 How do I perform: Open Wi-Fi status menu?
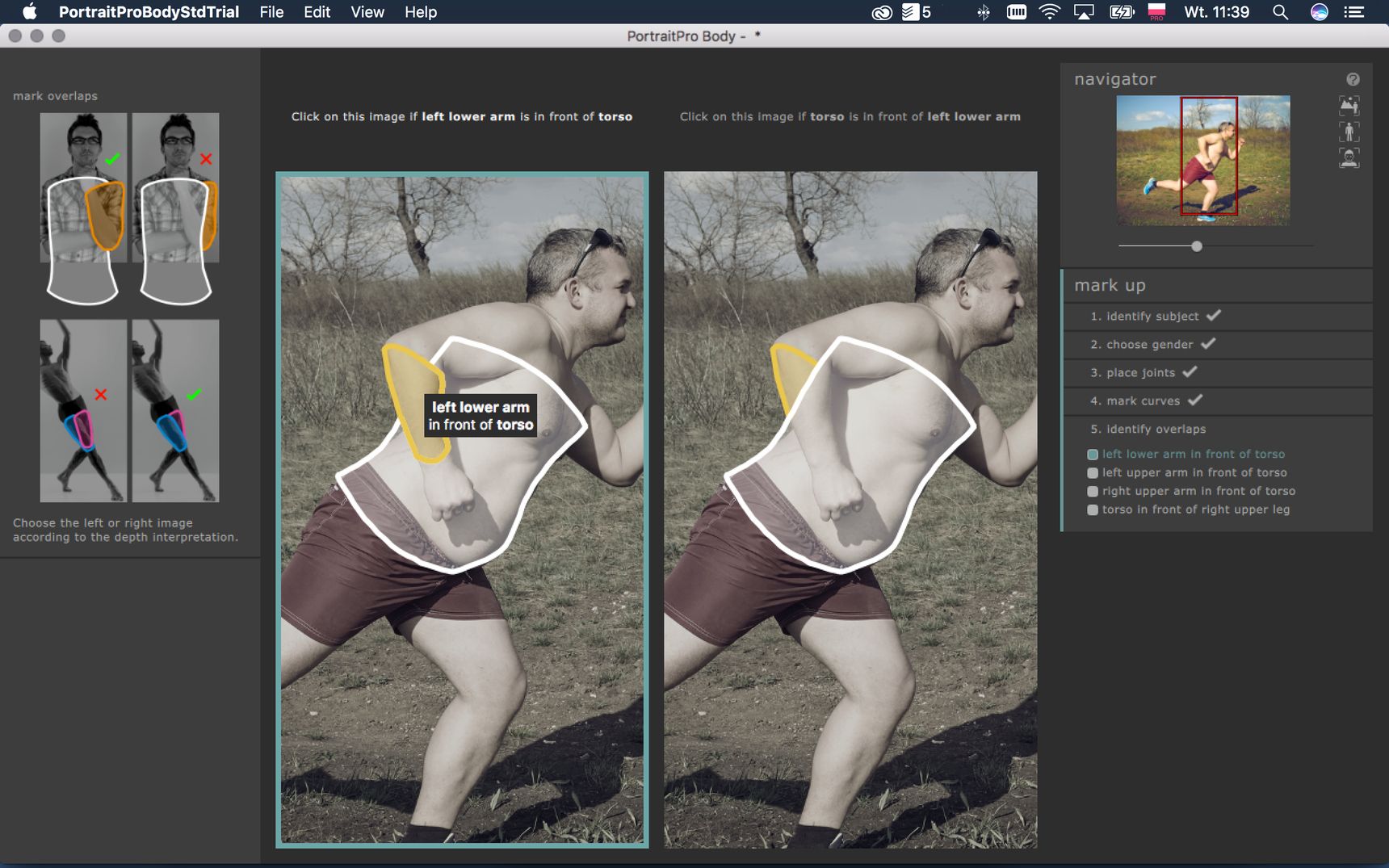click(x=1049, y=12)
